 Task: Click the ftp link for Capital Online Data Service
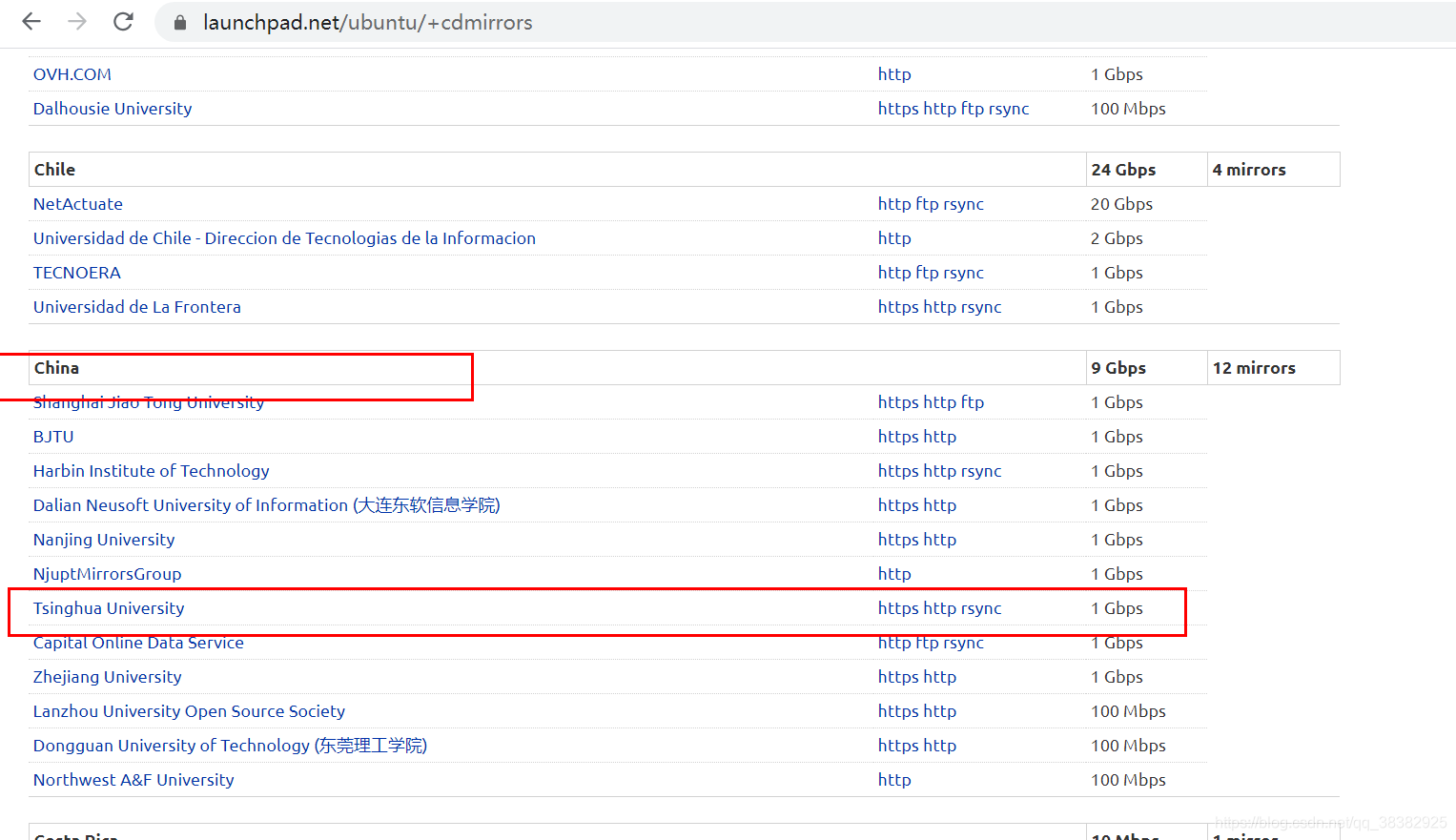[x=927, y=643]
